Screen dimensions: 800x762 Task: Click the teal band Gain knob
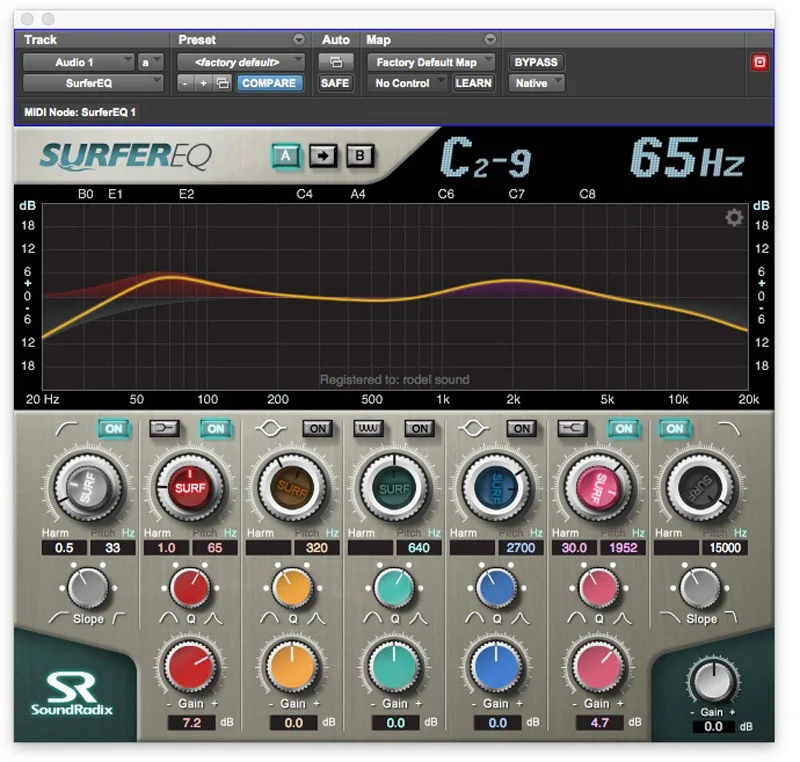pos(394,667)
